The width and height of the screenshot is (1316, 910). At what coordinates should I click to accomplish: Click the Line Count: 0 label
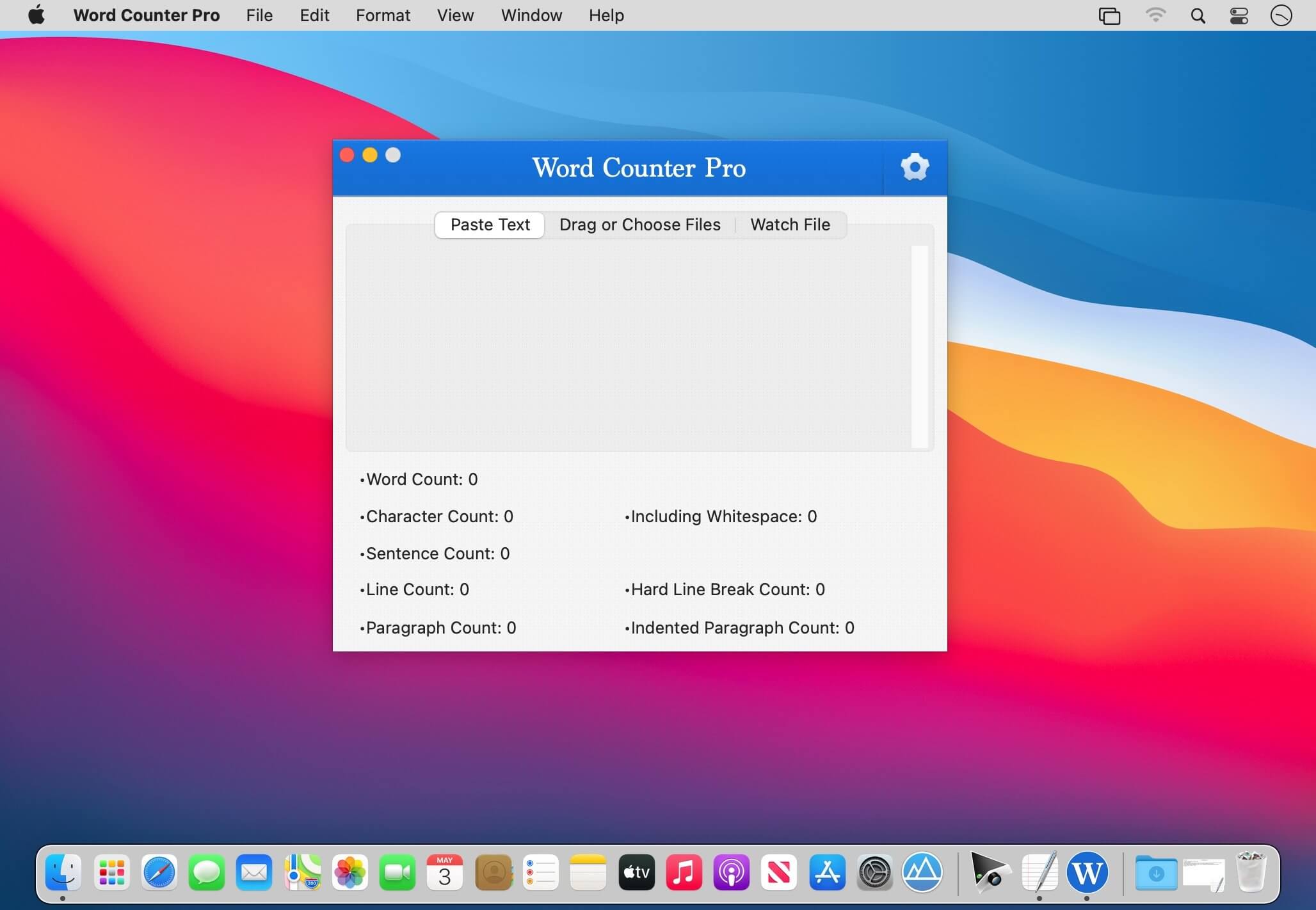coord(415,589)
